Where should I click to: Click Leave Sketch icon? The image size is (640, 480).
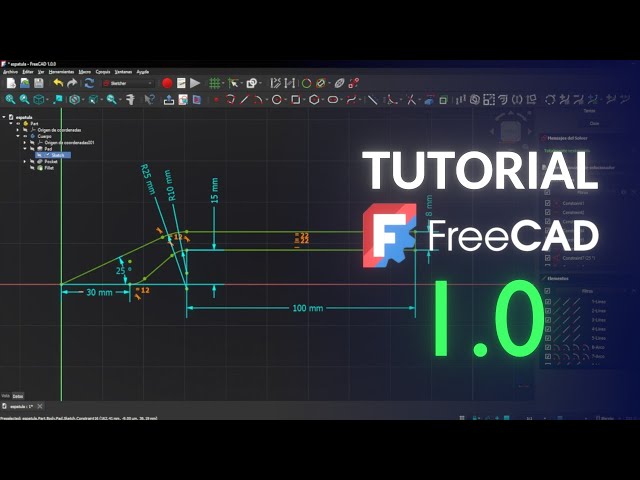169,99
